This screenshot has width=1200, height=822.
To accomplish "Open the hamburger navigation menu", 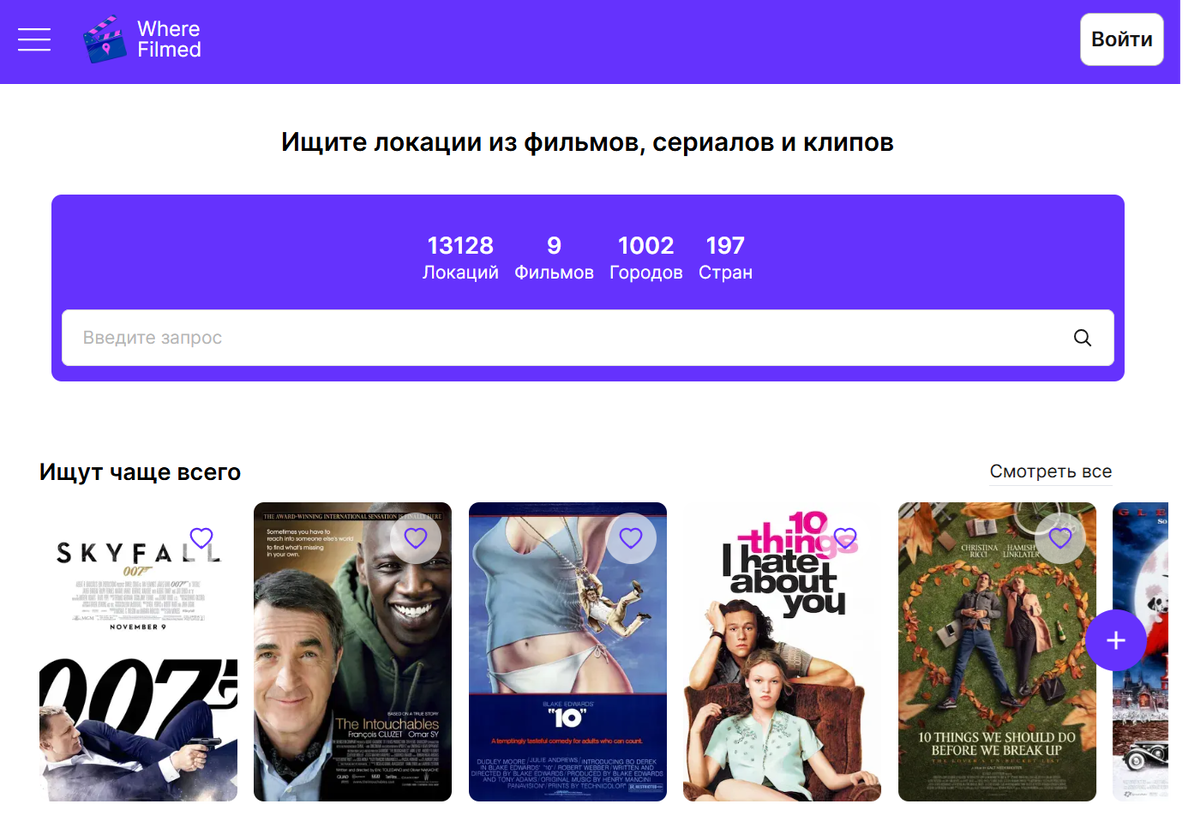I will coord(34,39).
